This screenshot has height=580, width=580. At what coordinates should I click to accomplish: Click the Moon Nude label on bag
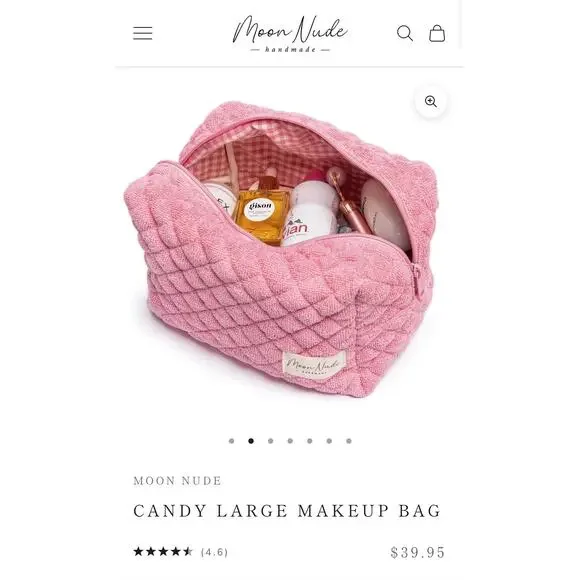pos(314,365)
